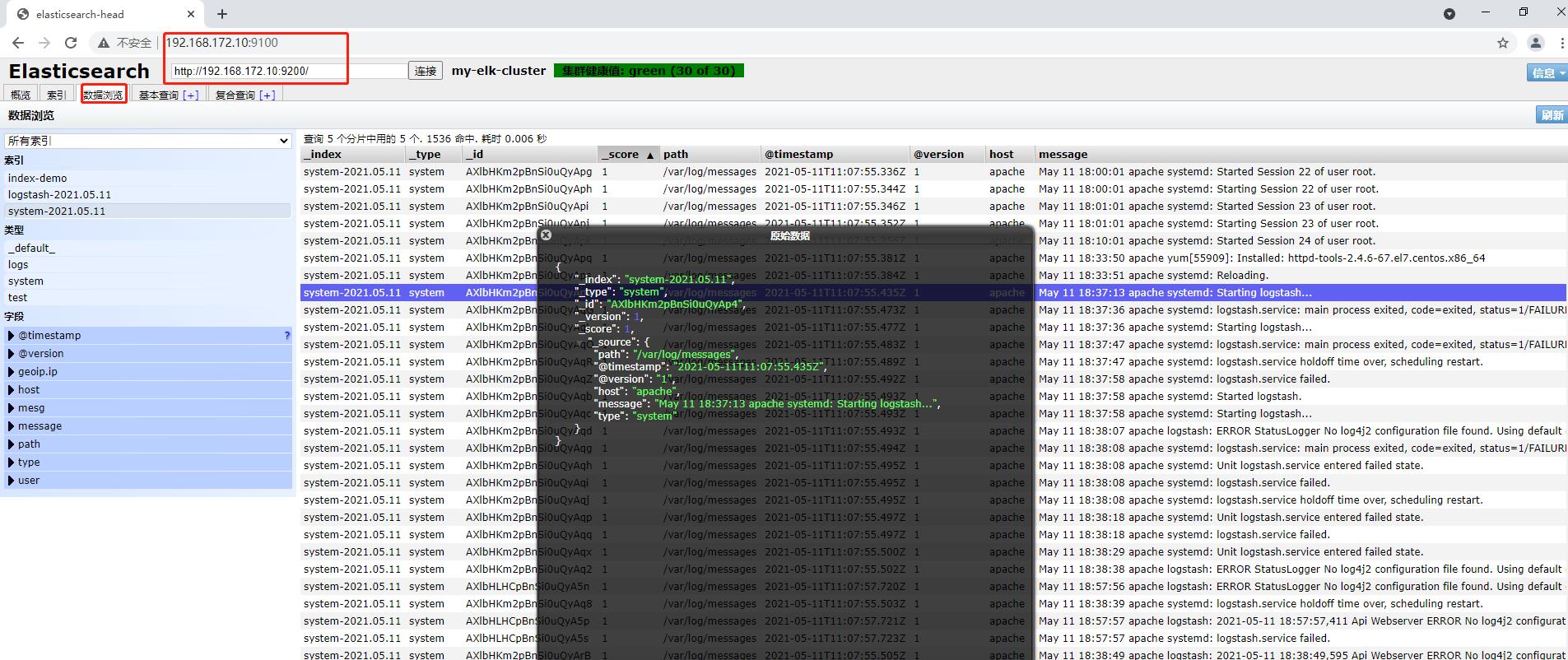
Task: Go back in browser history
Action: (x=18, y=43)
